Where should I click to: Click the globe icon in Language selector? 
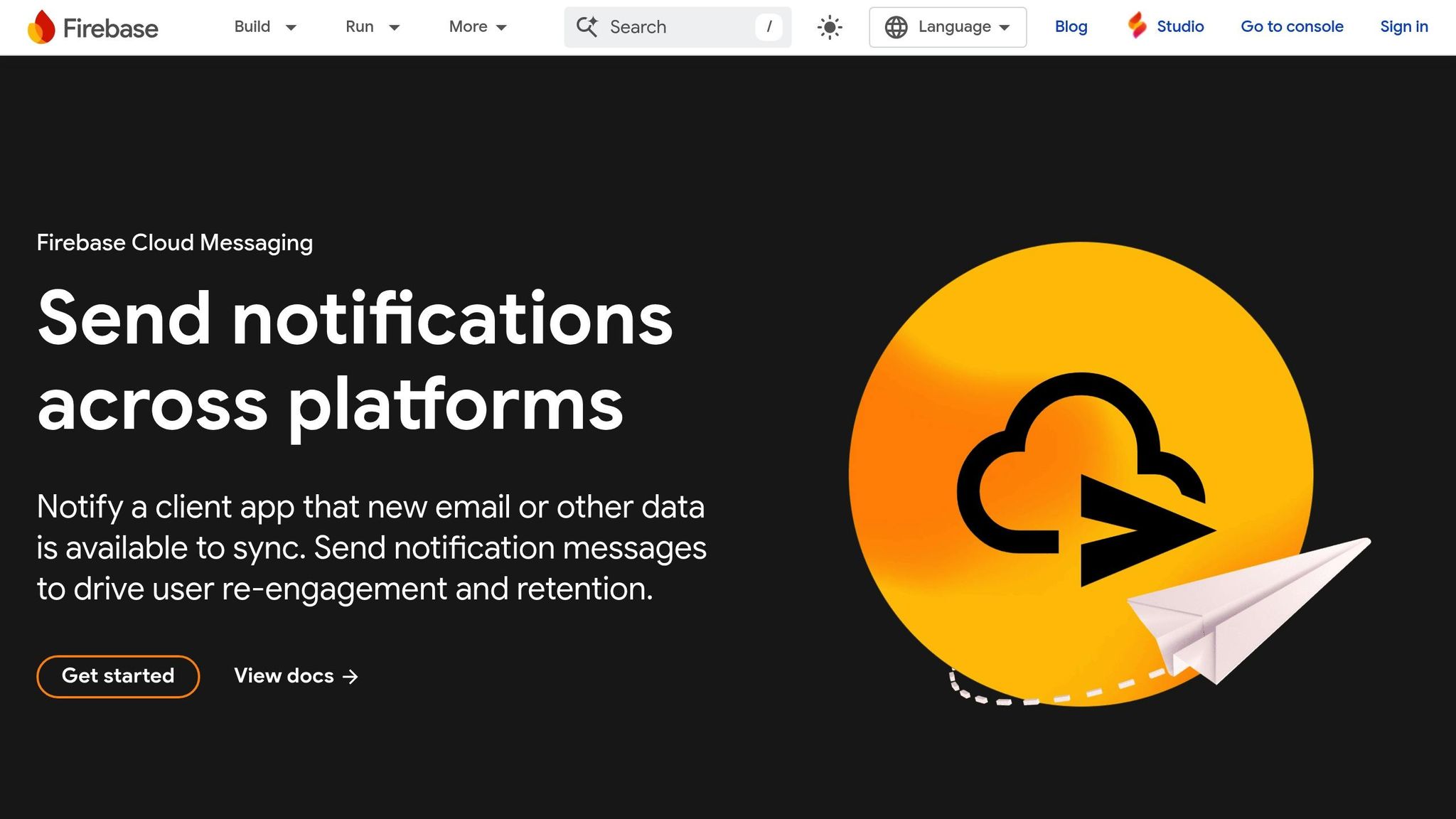point(896,27)
